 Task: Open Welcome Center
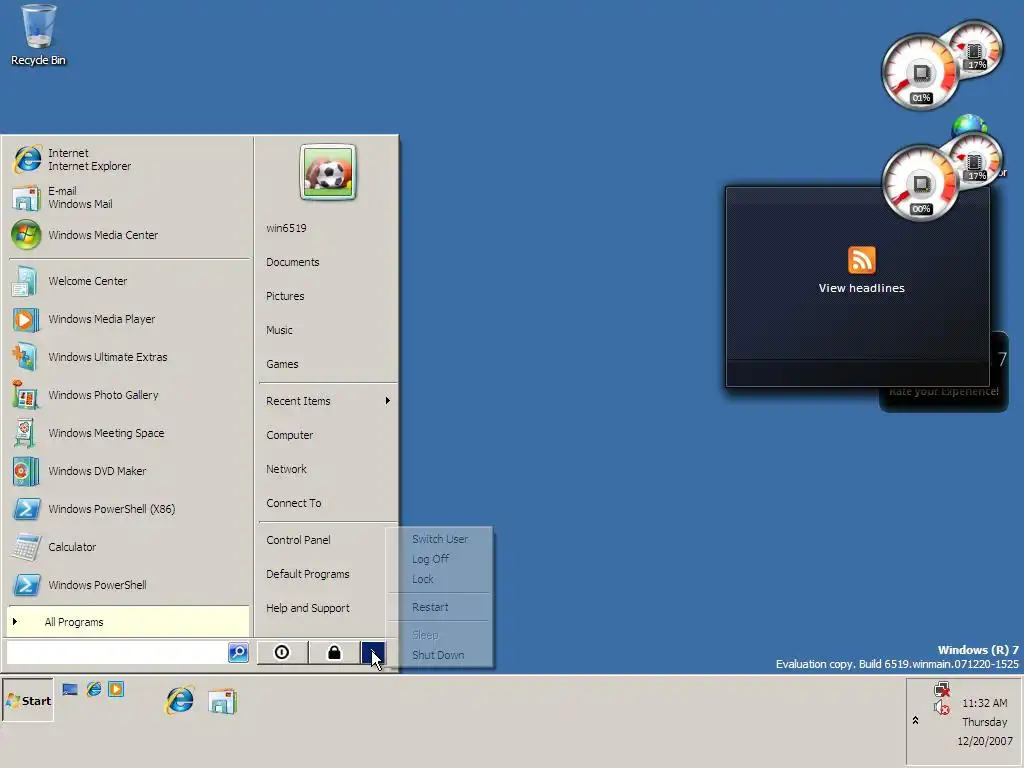click(128, 281)
